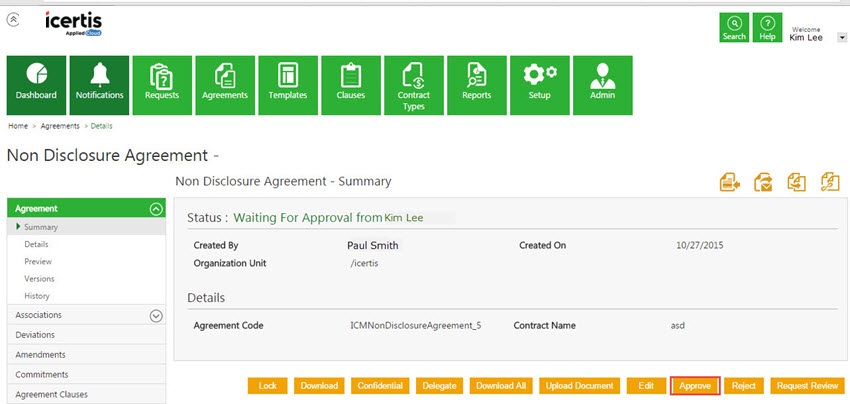Go to the Requests tile

pos(161,84)
